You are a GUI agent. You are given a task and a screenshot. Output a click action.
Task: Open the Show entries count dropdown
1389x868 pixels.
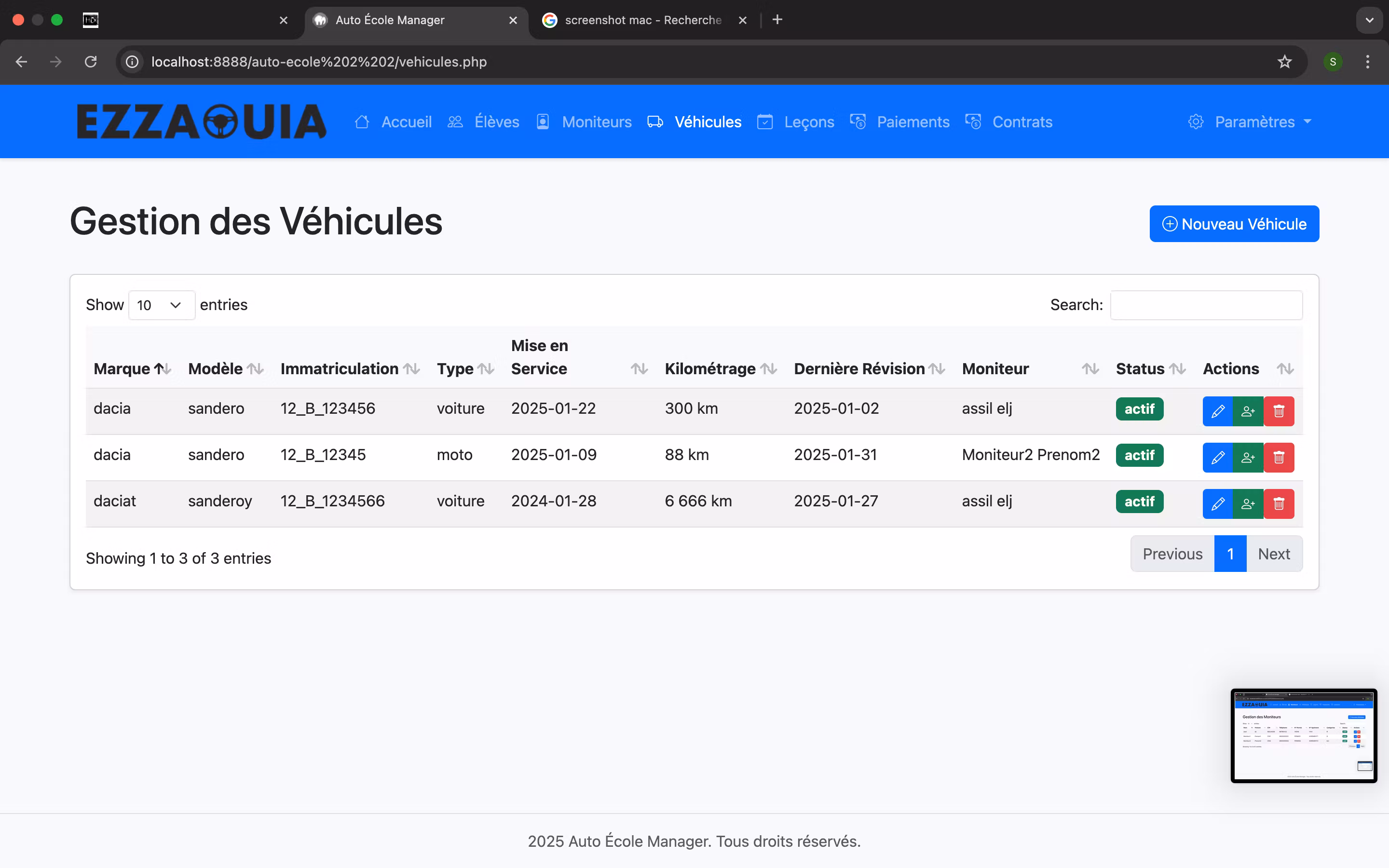161,305
